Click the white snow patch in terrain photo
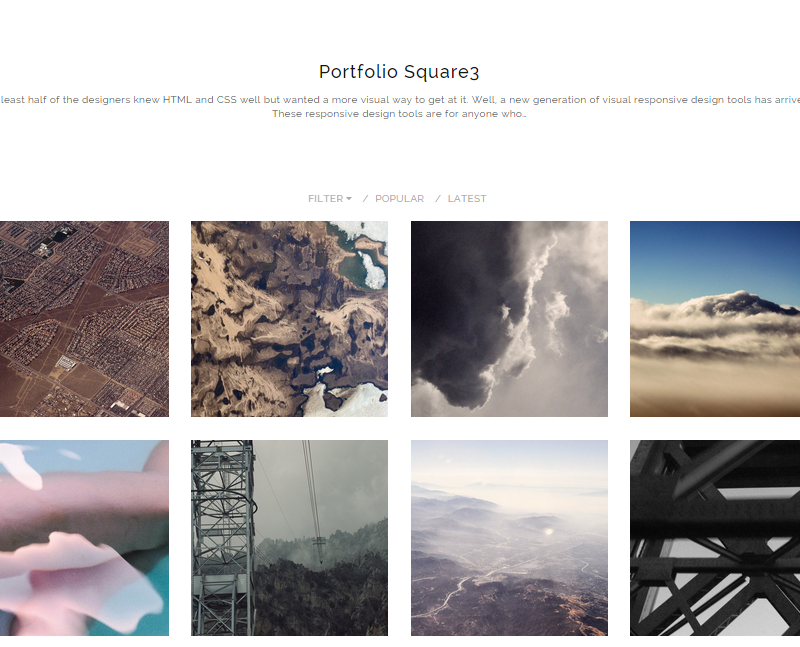Viewport: 800px width, 647px height. [373, 270]
